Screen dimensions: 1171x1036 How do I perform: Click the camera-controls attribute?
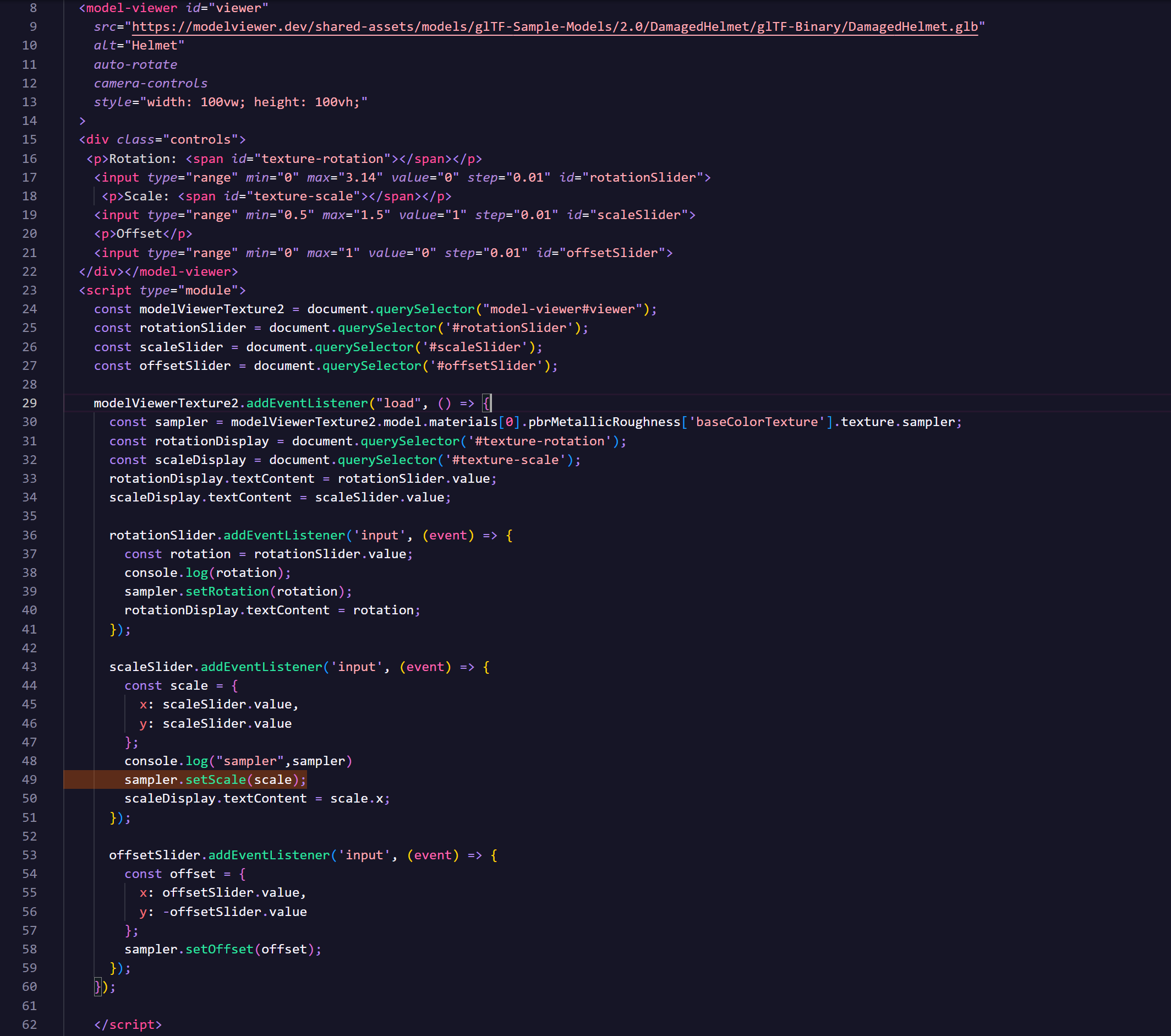150,83
